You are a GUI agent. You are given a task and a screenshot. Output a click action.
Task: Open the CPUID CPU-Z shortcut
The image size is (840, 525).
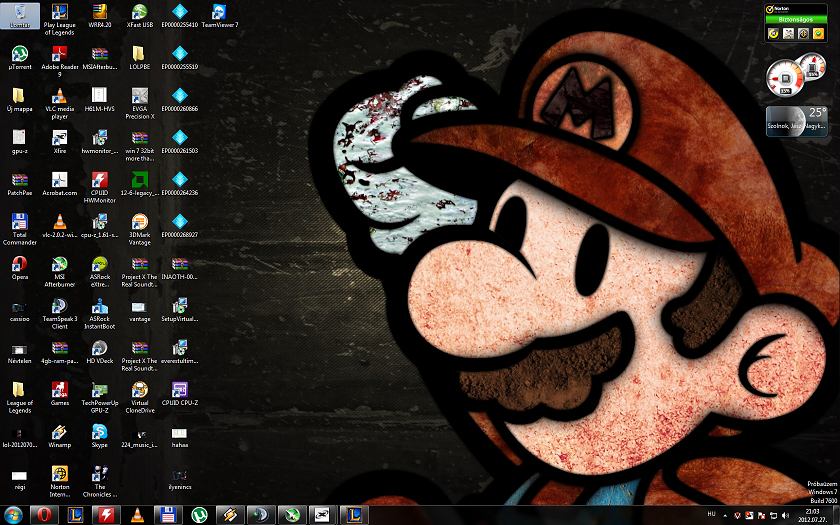pyautogui.click(x=180, y=390)
